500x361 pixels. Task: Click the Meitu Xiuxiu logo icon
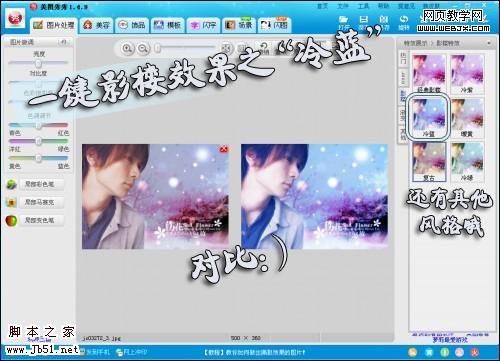pos(15,19)
